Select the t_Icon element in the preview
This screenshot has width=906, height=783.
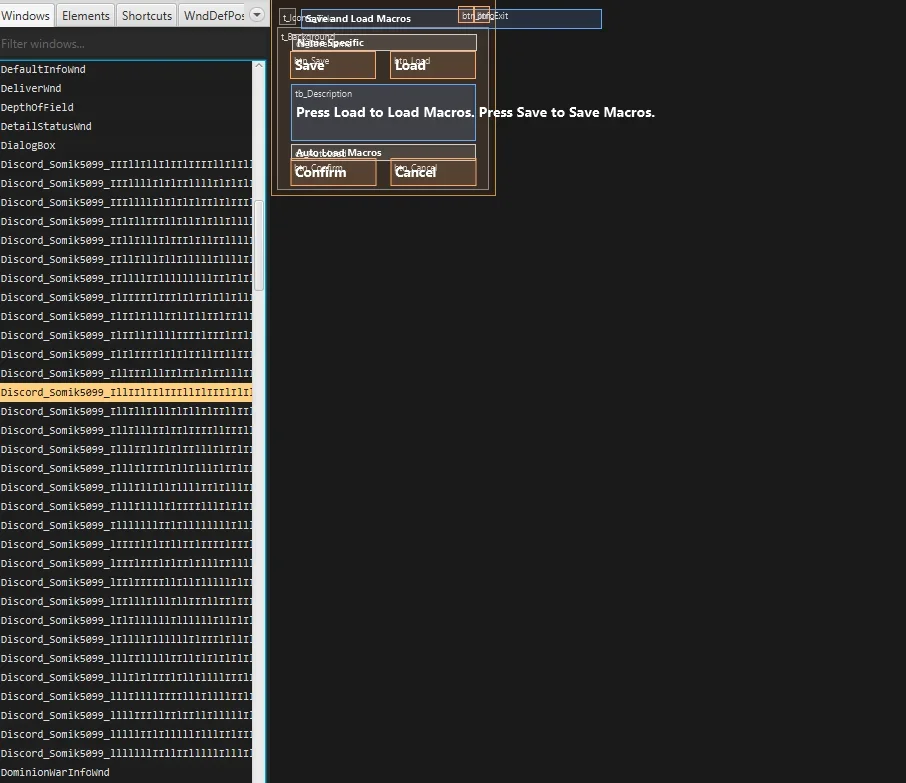tap(287, 17)
